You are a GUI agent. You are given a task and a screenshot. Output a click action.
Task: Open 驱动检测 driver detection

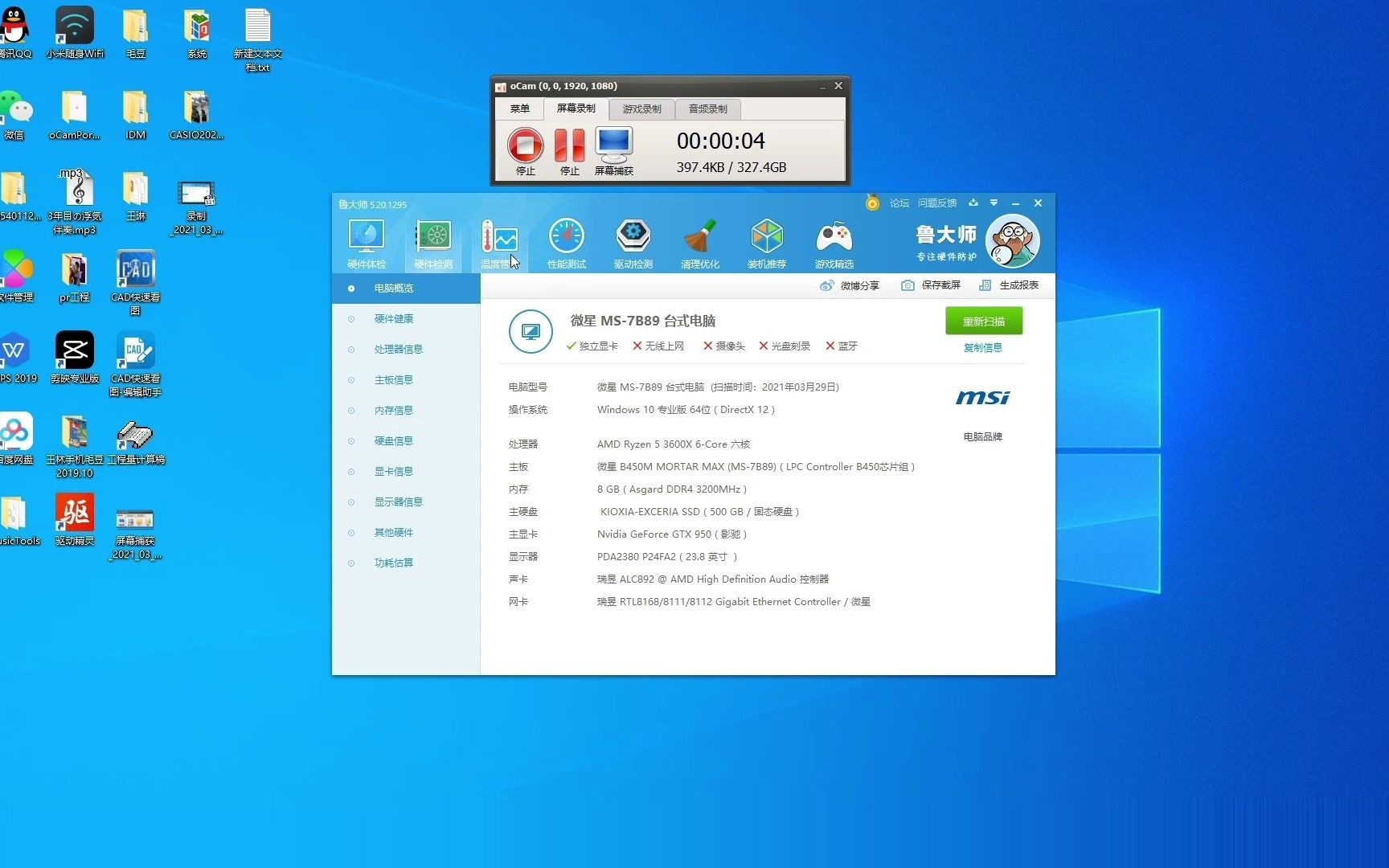tap(633, 241)
